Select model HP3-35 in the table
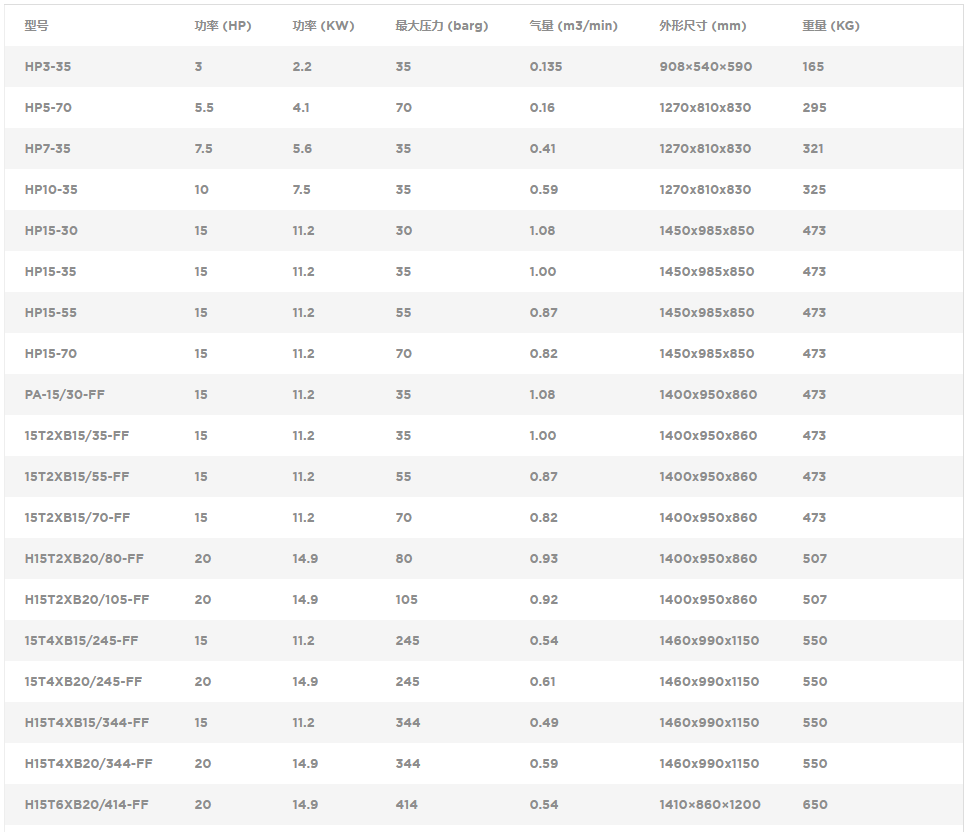 tap(48, 67)
